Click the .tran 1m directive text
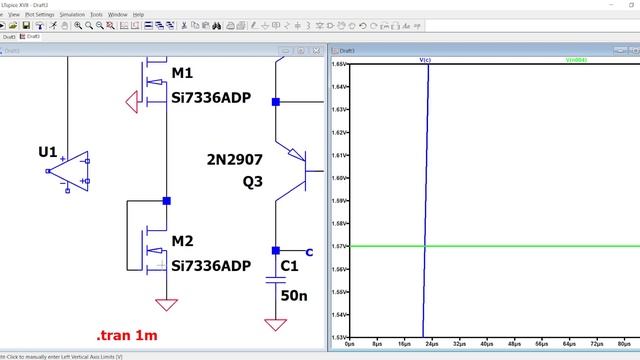Image resolution: width=640 pixels, height=360 pixels. (x=127, y=336)
